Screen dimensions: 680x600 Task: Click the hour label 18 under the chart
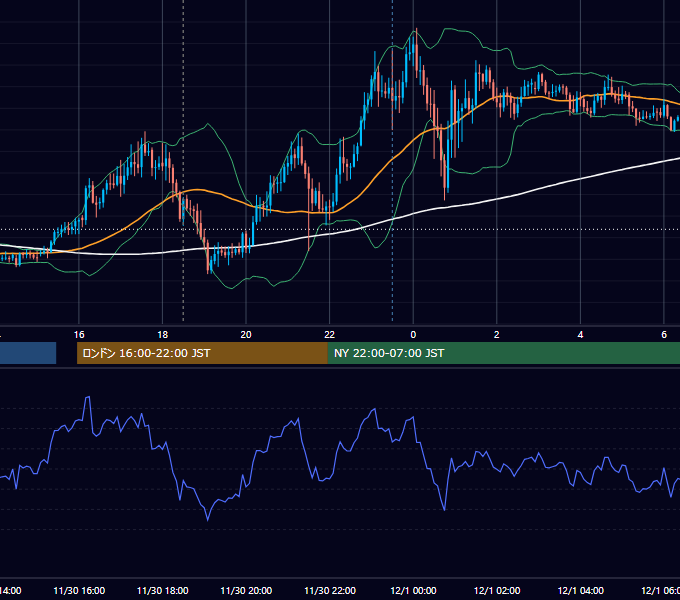pyautogui.click(x=163, y=335)
